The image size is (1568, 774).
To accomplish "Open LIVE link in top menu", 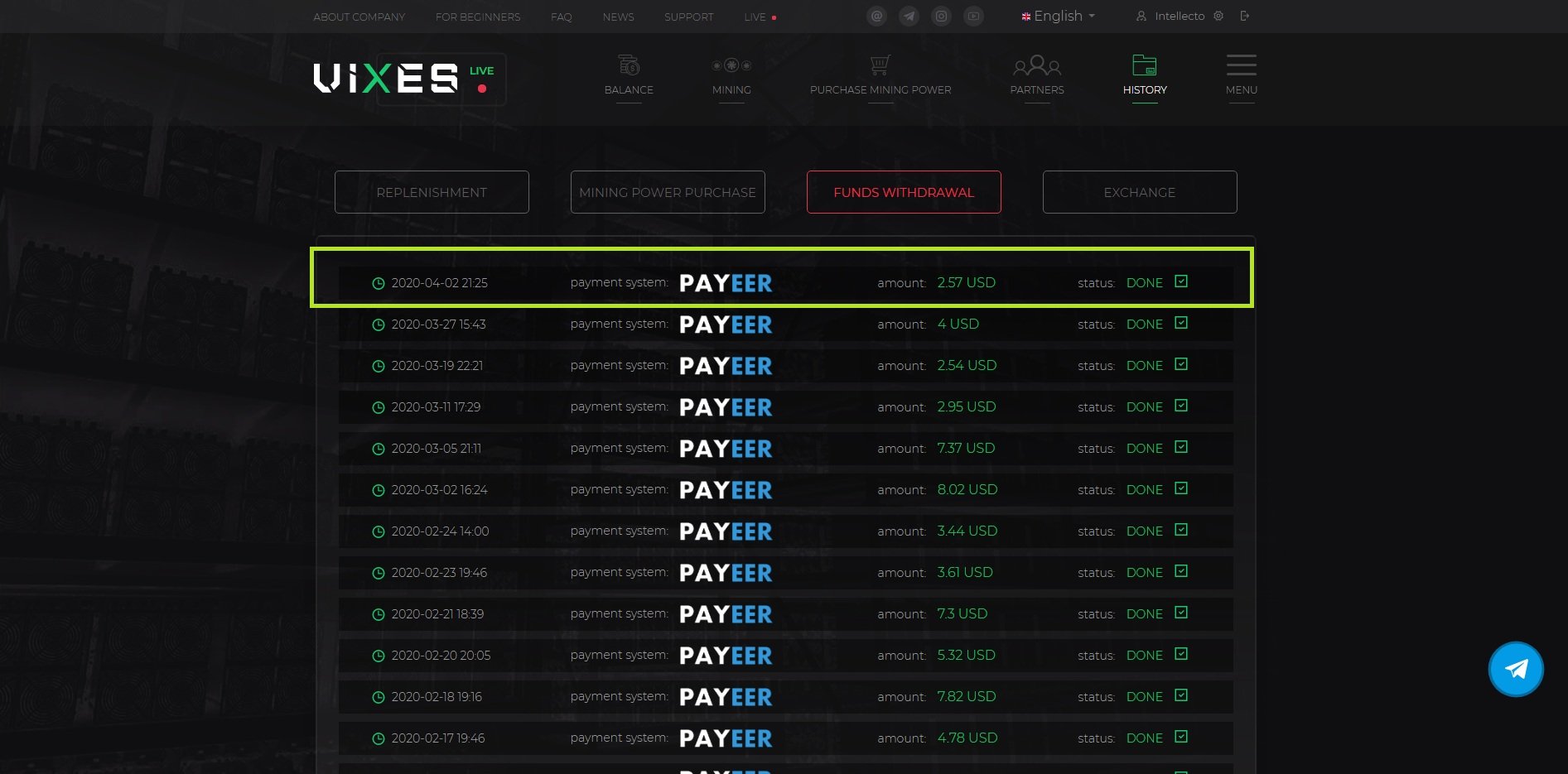I will [x=760, y=17].
